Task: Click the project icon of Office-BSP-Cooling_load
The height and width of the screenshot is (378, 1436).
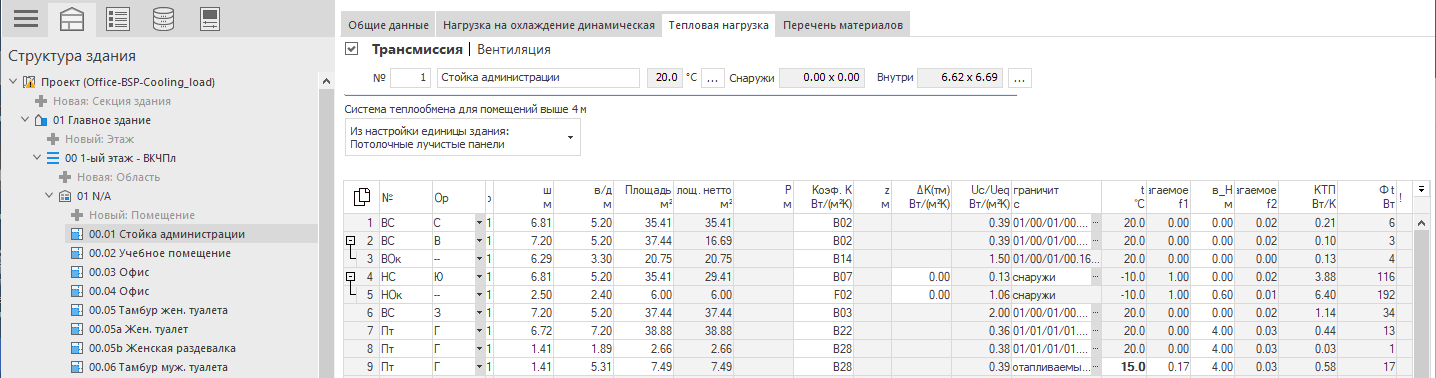Action: (x=30, y=82)
